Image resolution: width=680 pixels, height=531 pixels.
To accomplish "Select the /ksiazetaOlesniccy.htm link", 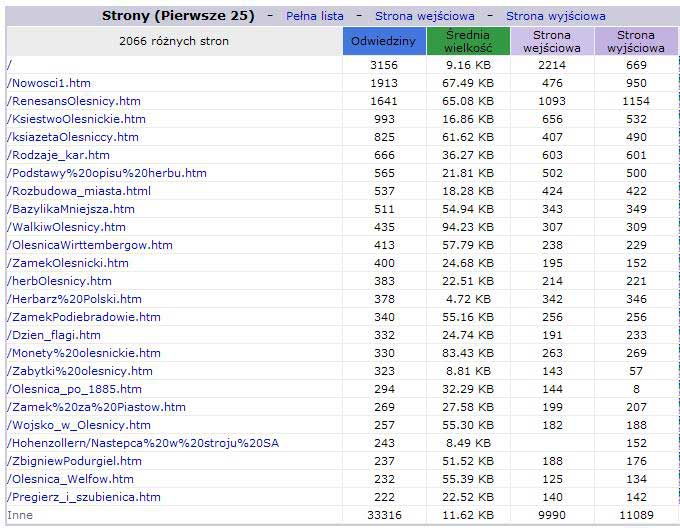I will pos(72,137).
